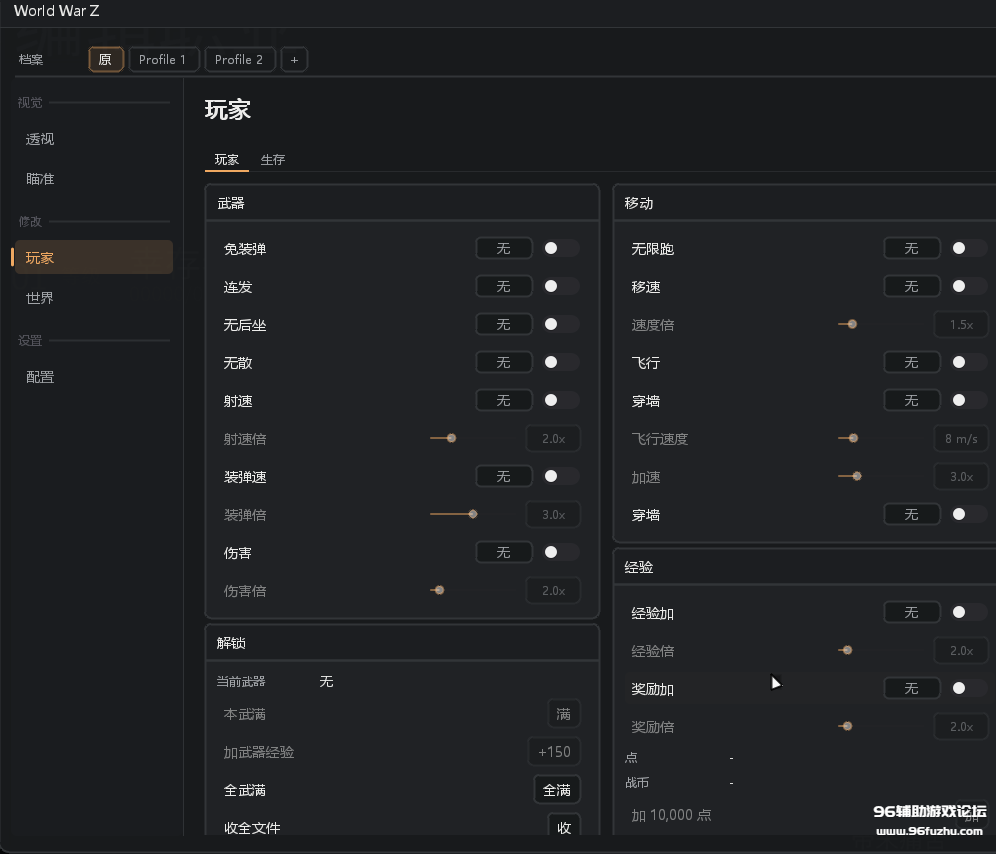Screen dimensions: 996x854
Task: Open the 玩家 sub-tab
Action: [227, 159]
